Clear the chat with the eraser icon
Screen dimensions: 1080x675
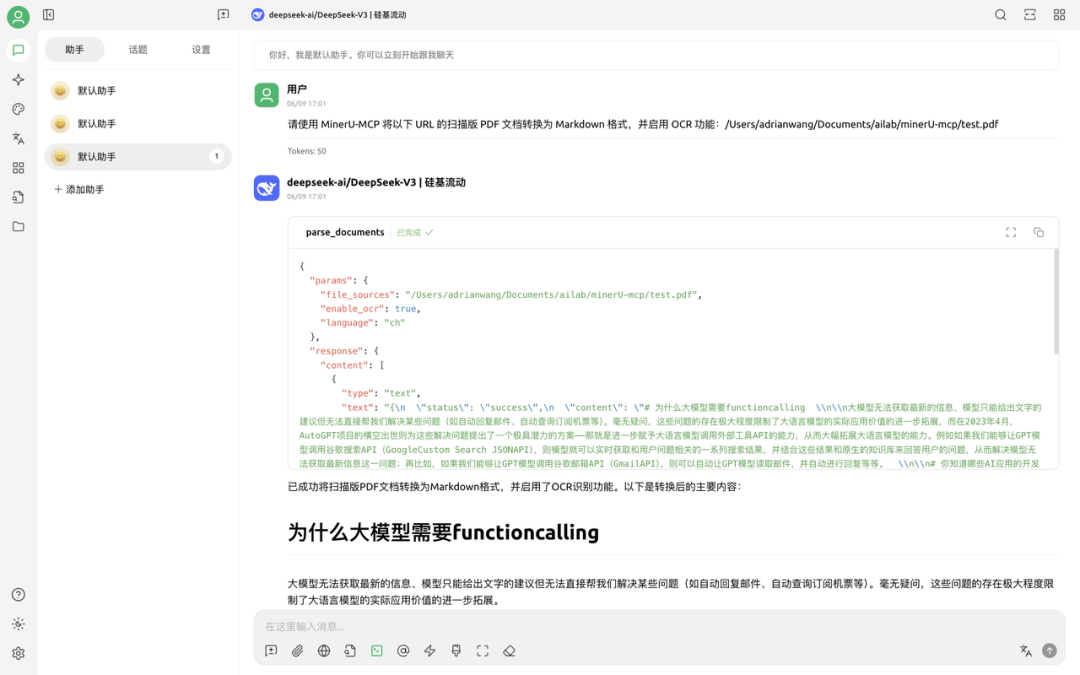(509, 651)
